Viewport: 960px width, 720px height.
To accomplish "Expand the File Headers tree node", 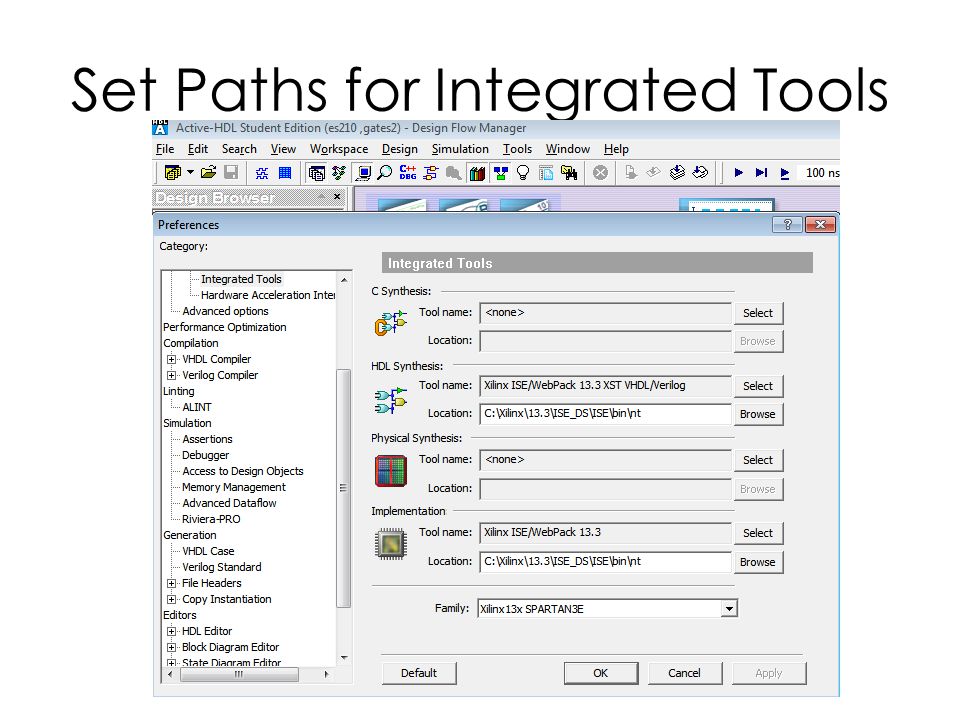I will [x=171, y=583].
